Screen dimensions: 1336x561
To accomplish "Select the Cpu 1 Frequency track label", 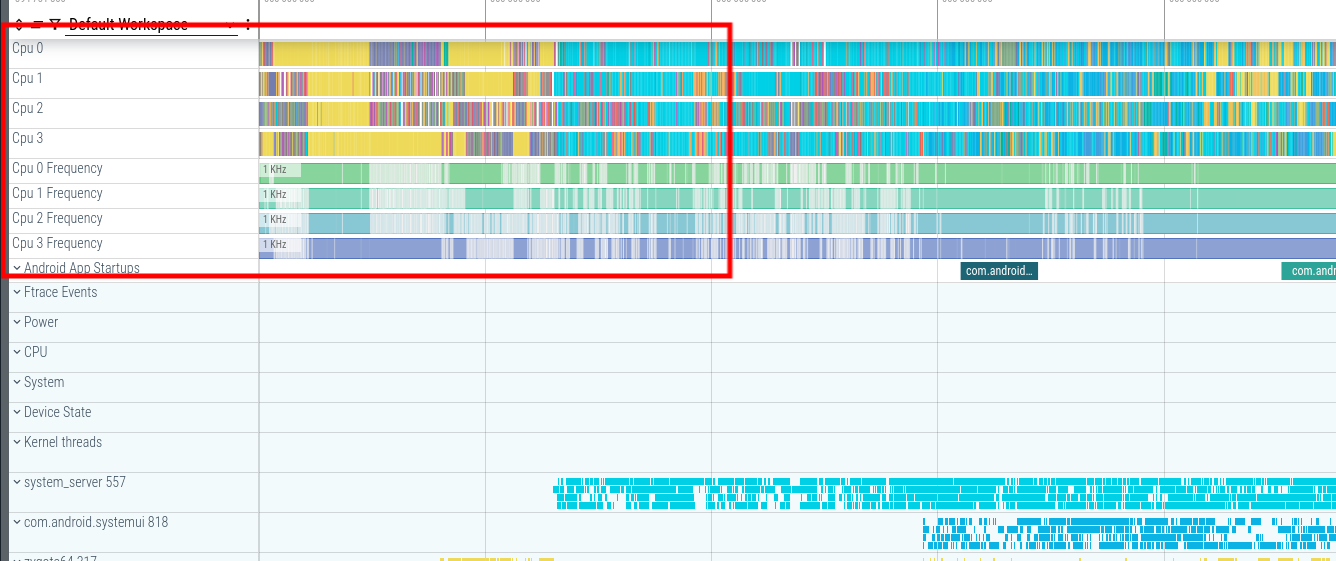I will tap(57, 194).
